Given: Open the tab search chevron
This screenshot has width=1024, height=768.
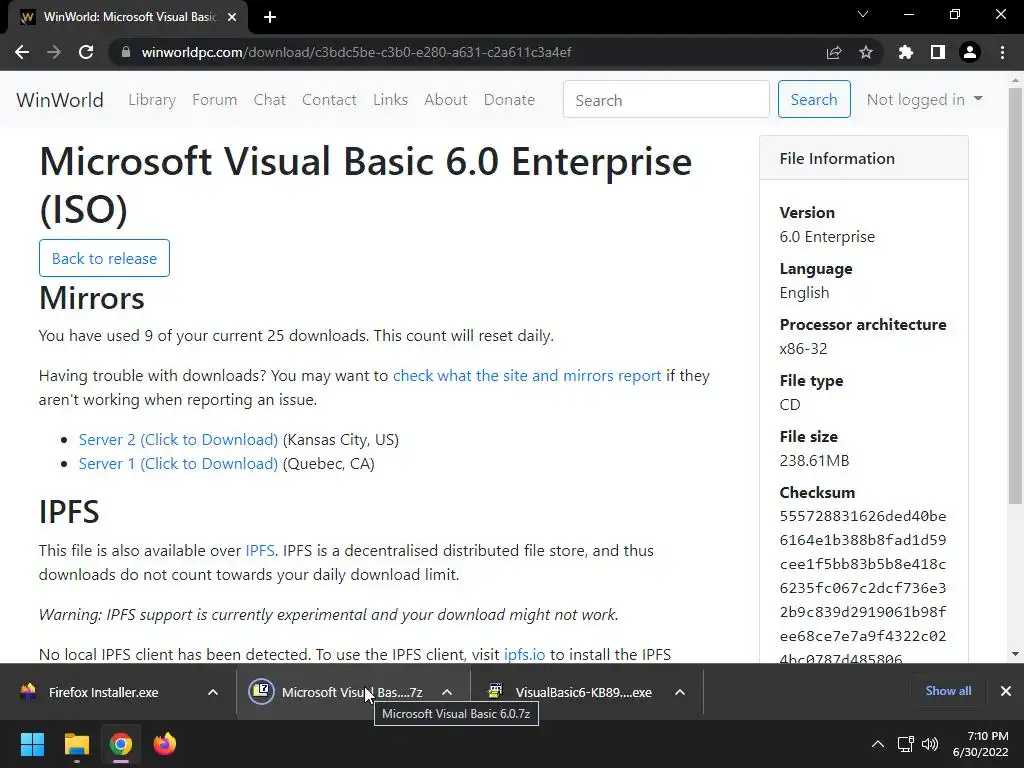Looking at the screenshot, I should coord(863,14).
